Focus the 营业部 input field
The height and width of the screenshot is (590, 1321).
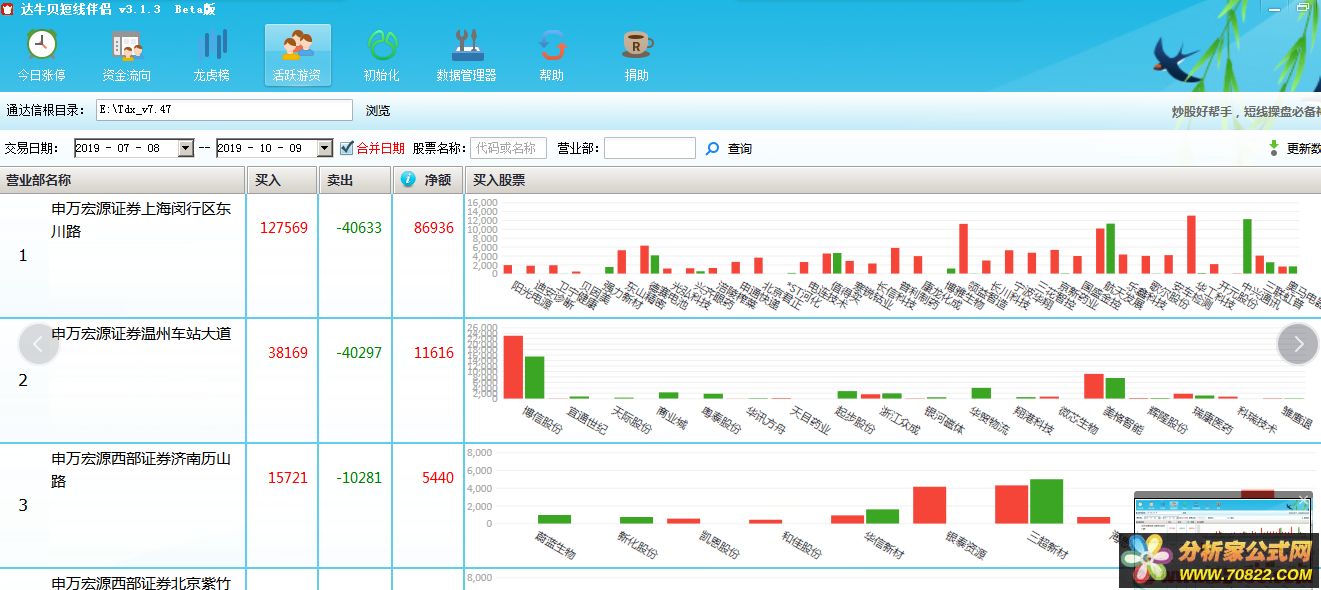649,148
